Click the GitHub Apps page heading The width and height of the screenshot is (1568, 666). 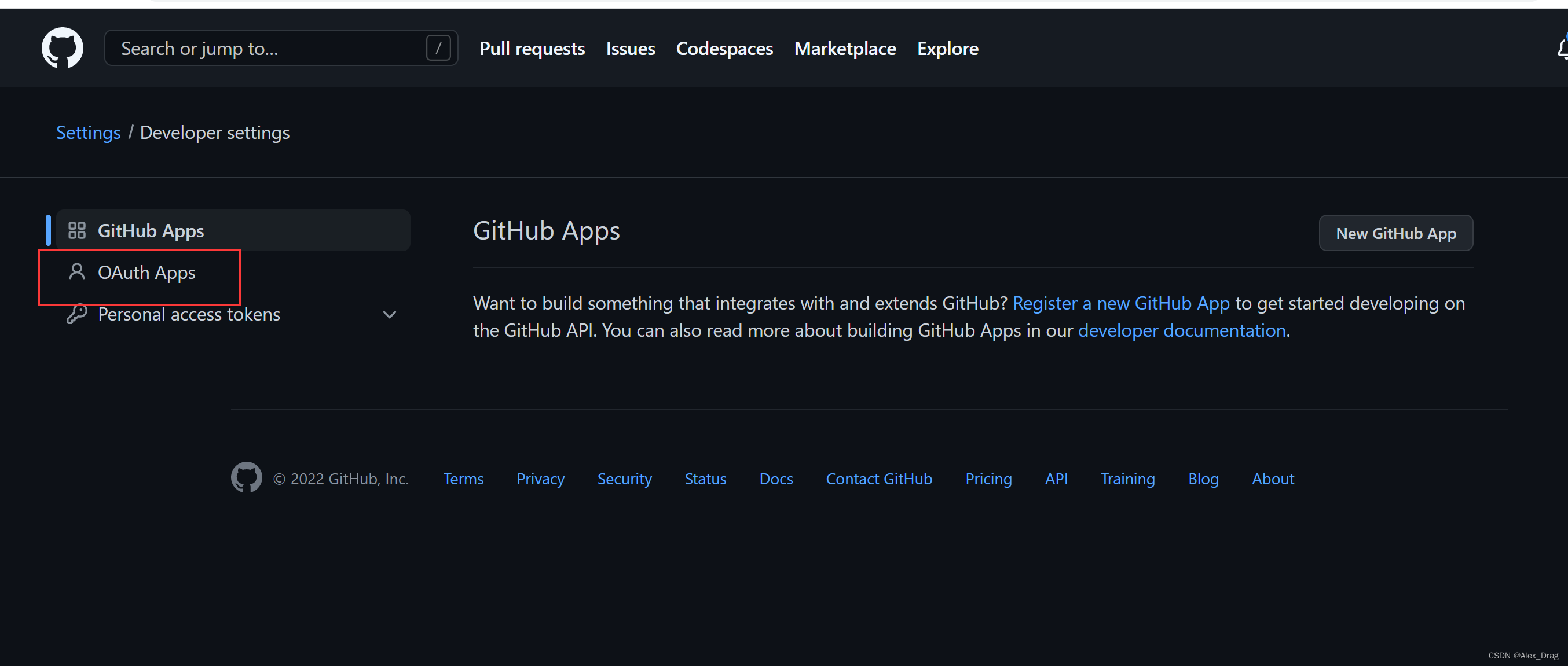coord(546,230)
